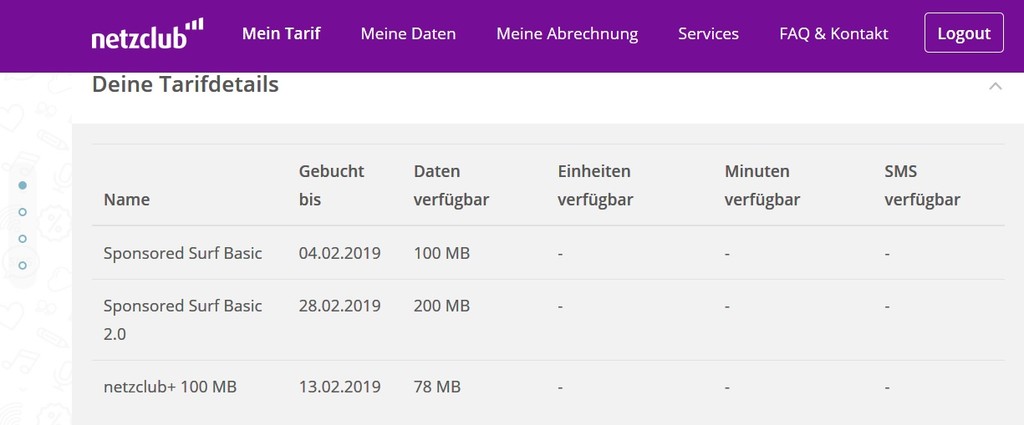The height and width of the screenshot is (425, 1024).
Task: Select the third page-navigation dot
Action: click(x=23, y=239)
